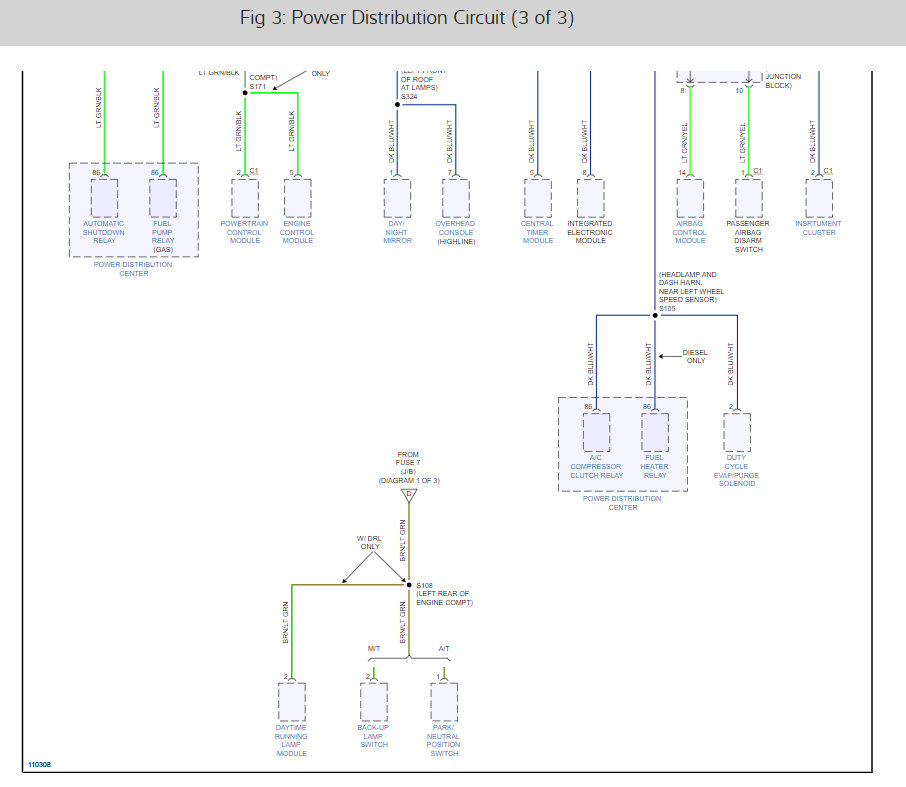
Task: Click the Integrated Electronic Module text
Action: tap(590, 232)
